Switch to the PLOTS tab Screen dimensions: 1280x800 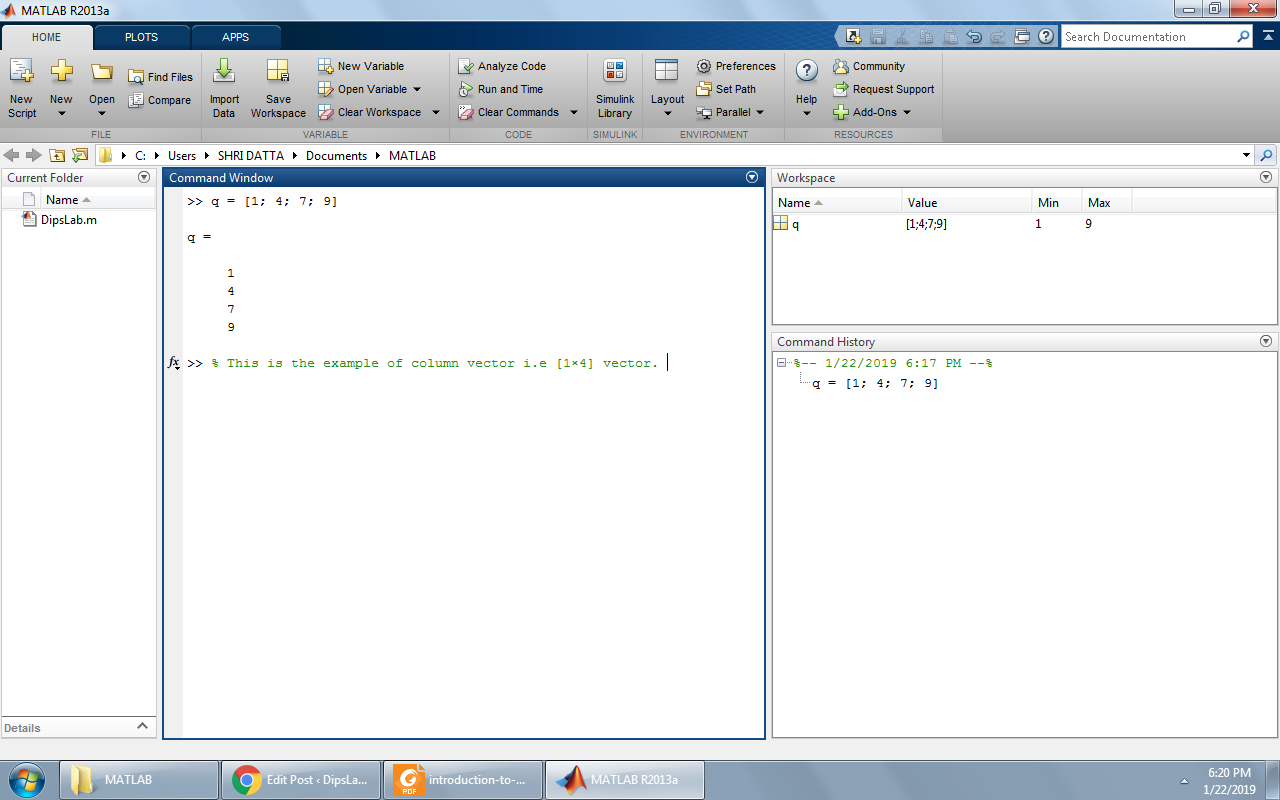141,37
